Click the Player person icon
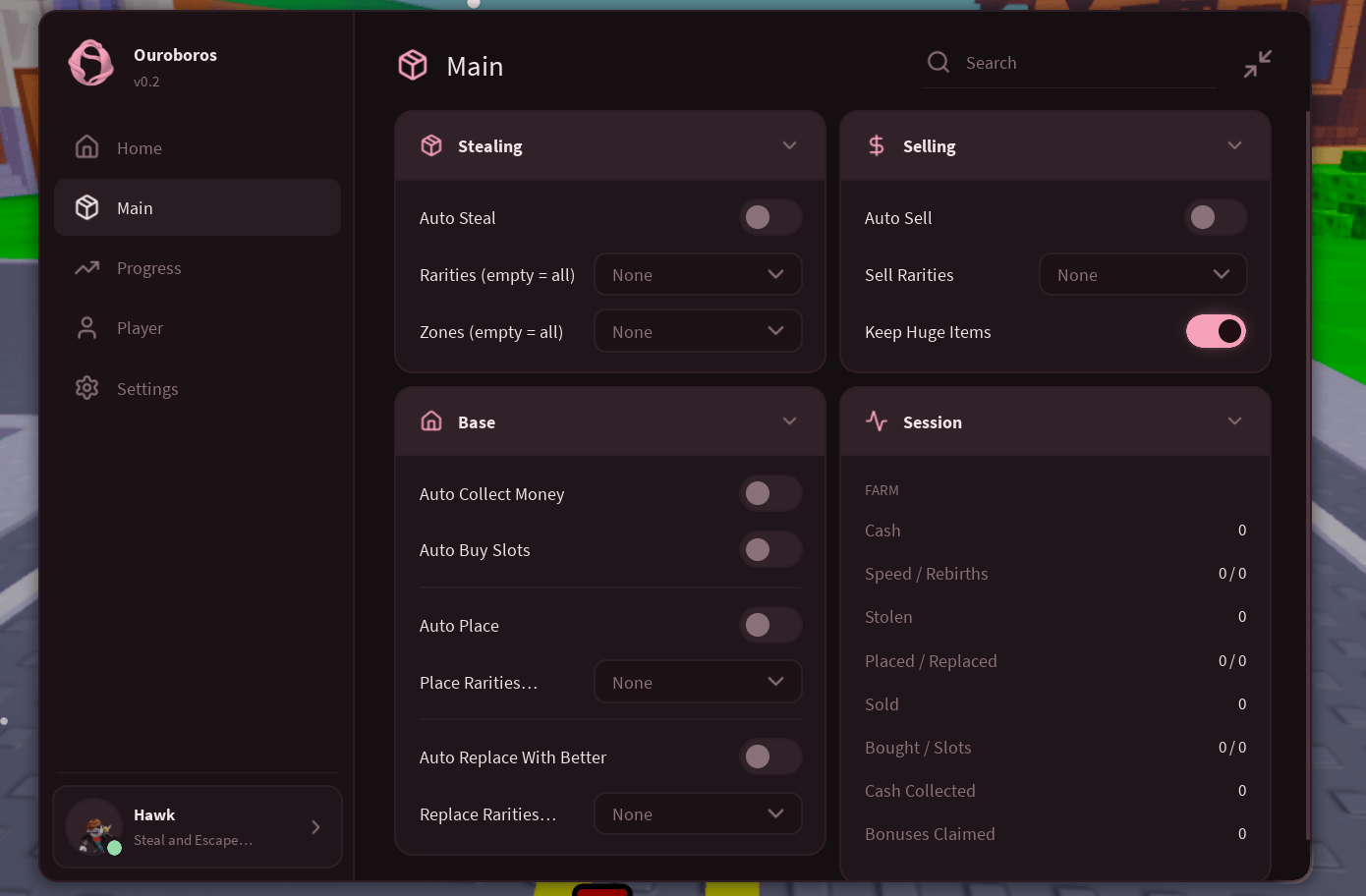Viewport: 1366px width, 896px height. [87, 328]
